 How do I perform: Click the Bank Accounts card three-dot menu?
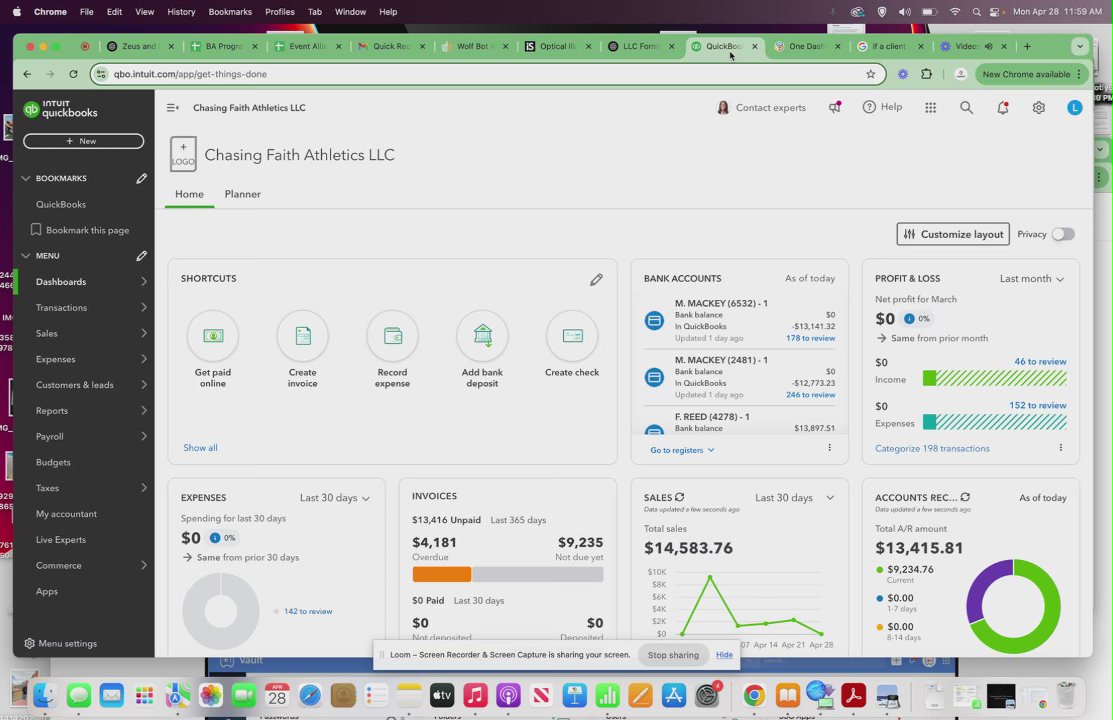coord(829,448)
